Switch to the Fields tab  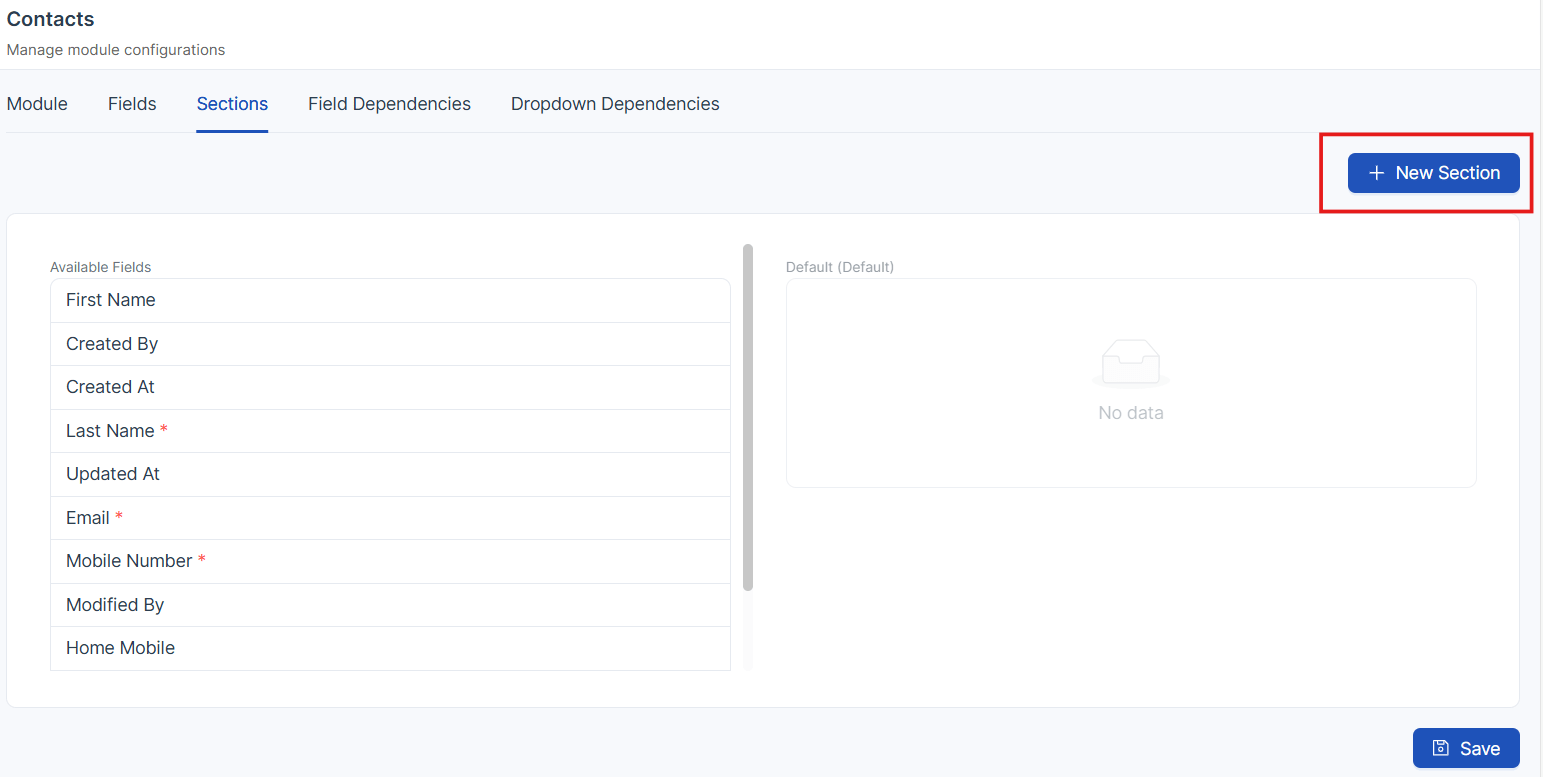coord(132,104)
